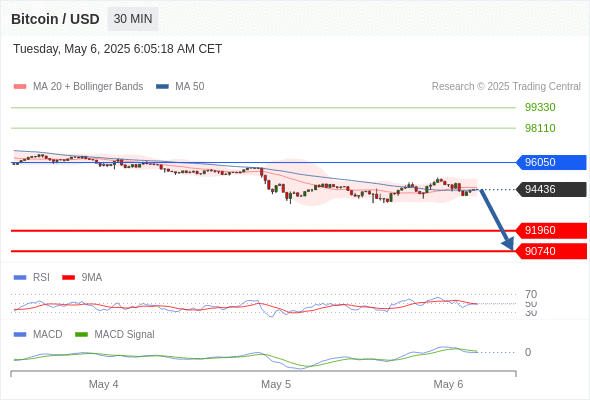The image size is (590, 400).
Task: Click the Bitcoin / USD chart title
Action: click(55, 19)
